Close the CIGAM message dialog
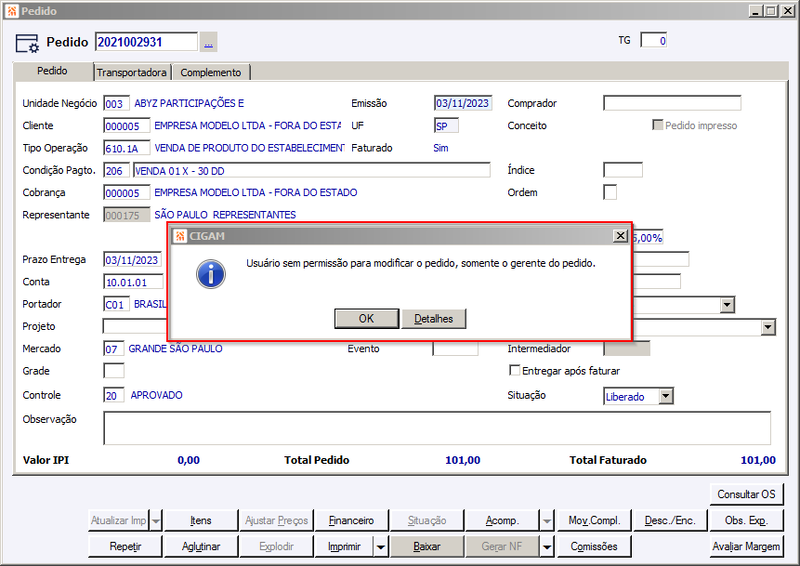 point(620,235)
